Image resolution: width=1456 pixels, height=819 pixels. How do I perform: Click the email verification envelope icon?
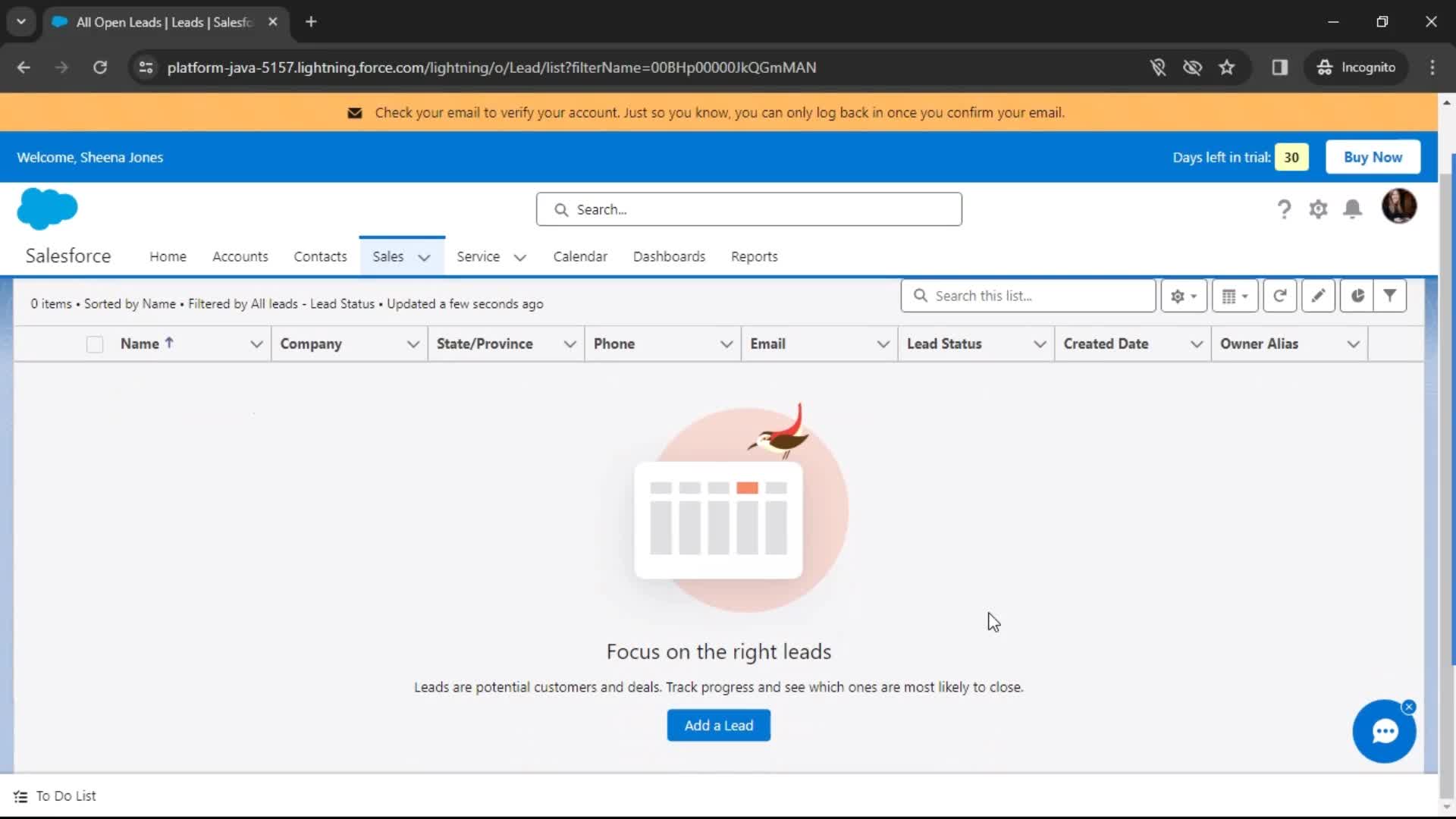pyautogui.click(x=354, y=113)
